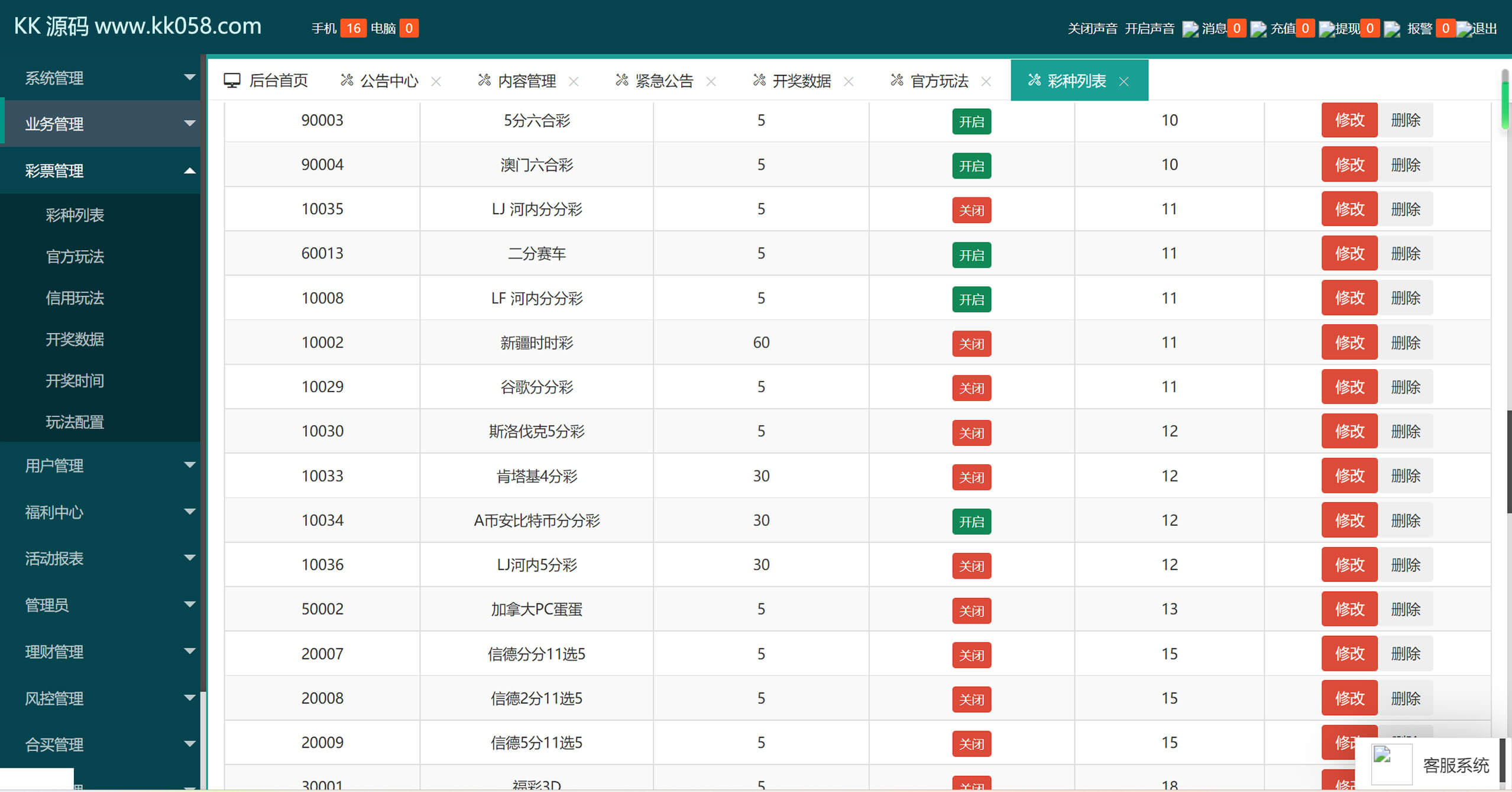The image size is (1512, 792).
Task: Toggle 开启 status for 澳门六合彩
Action: (972, 166)
